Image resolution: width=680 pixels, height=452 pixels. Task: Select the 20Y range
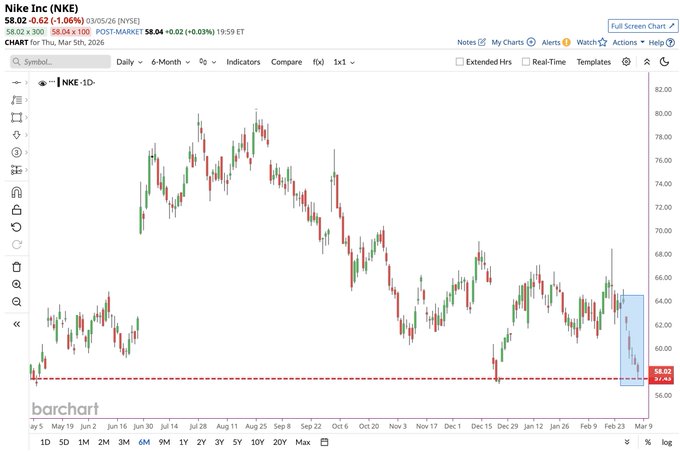(280, 442)
